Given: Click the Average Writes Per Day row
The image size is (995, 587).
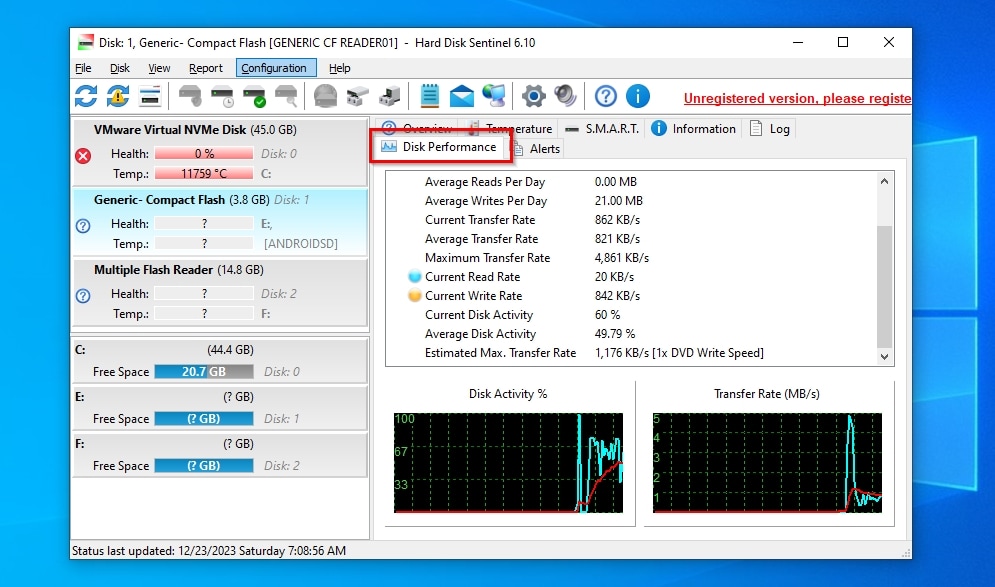Looking at the screenshot, I should (x=631, y=201).
